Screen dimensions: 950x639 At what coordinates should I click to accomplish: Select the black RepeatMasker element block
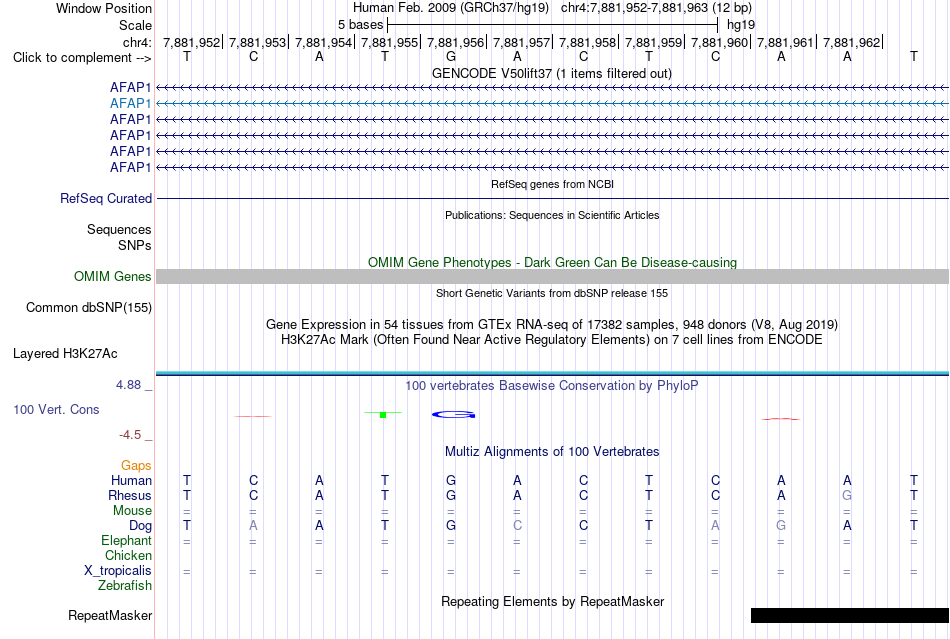coord(850,615)
